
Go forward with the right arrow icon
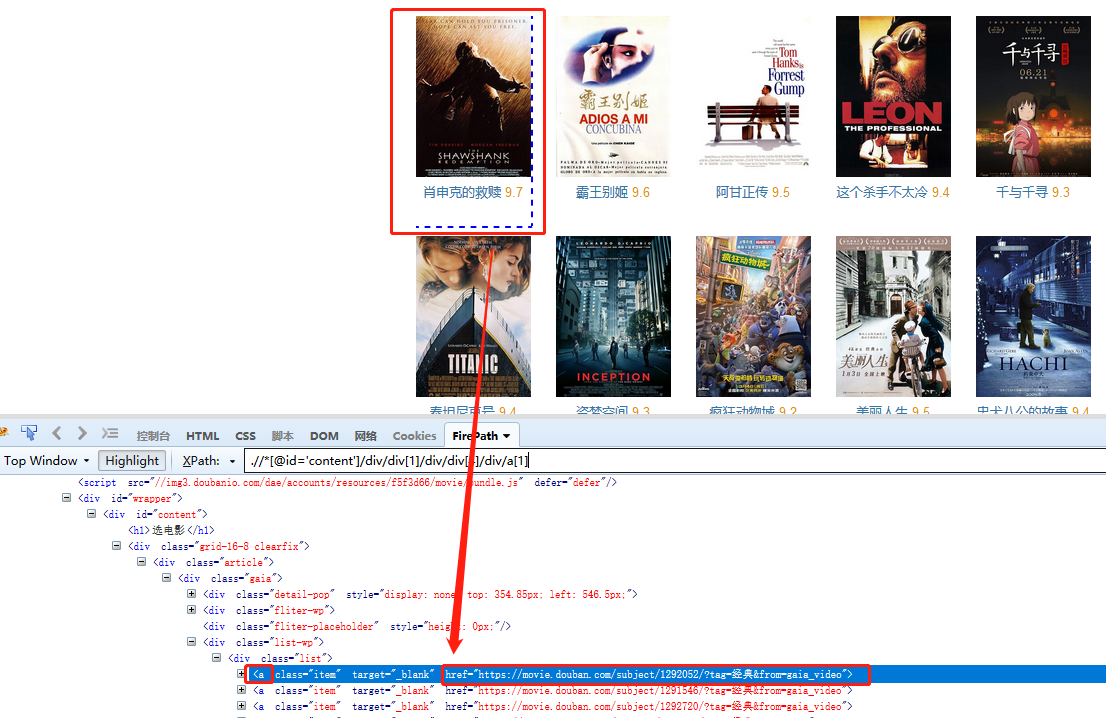pyautogui.click(x=82, y=433)
